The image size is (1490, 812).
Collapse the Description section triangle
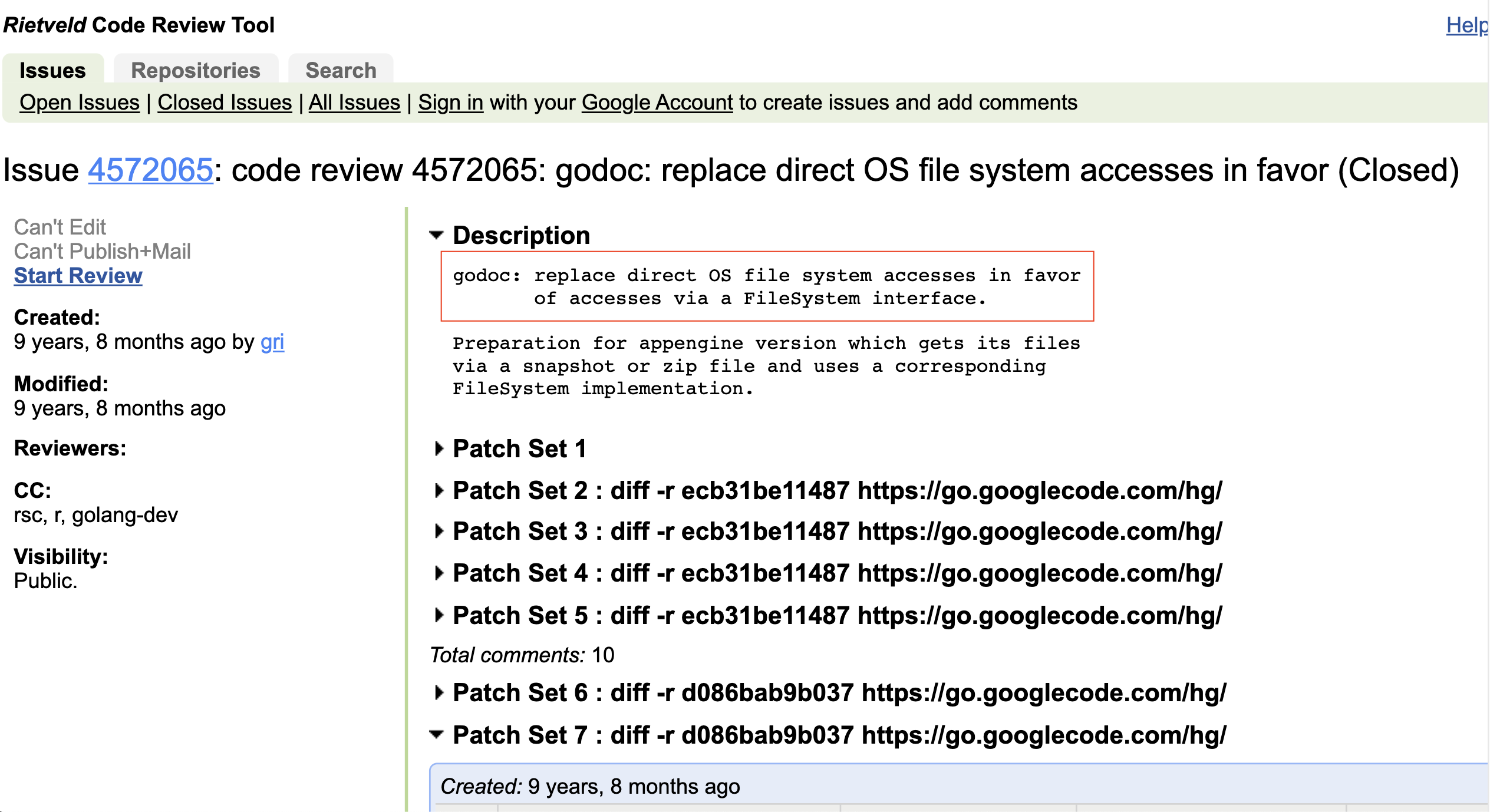tap(436, 235)
